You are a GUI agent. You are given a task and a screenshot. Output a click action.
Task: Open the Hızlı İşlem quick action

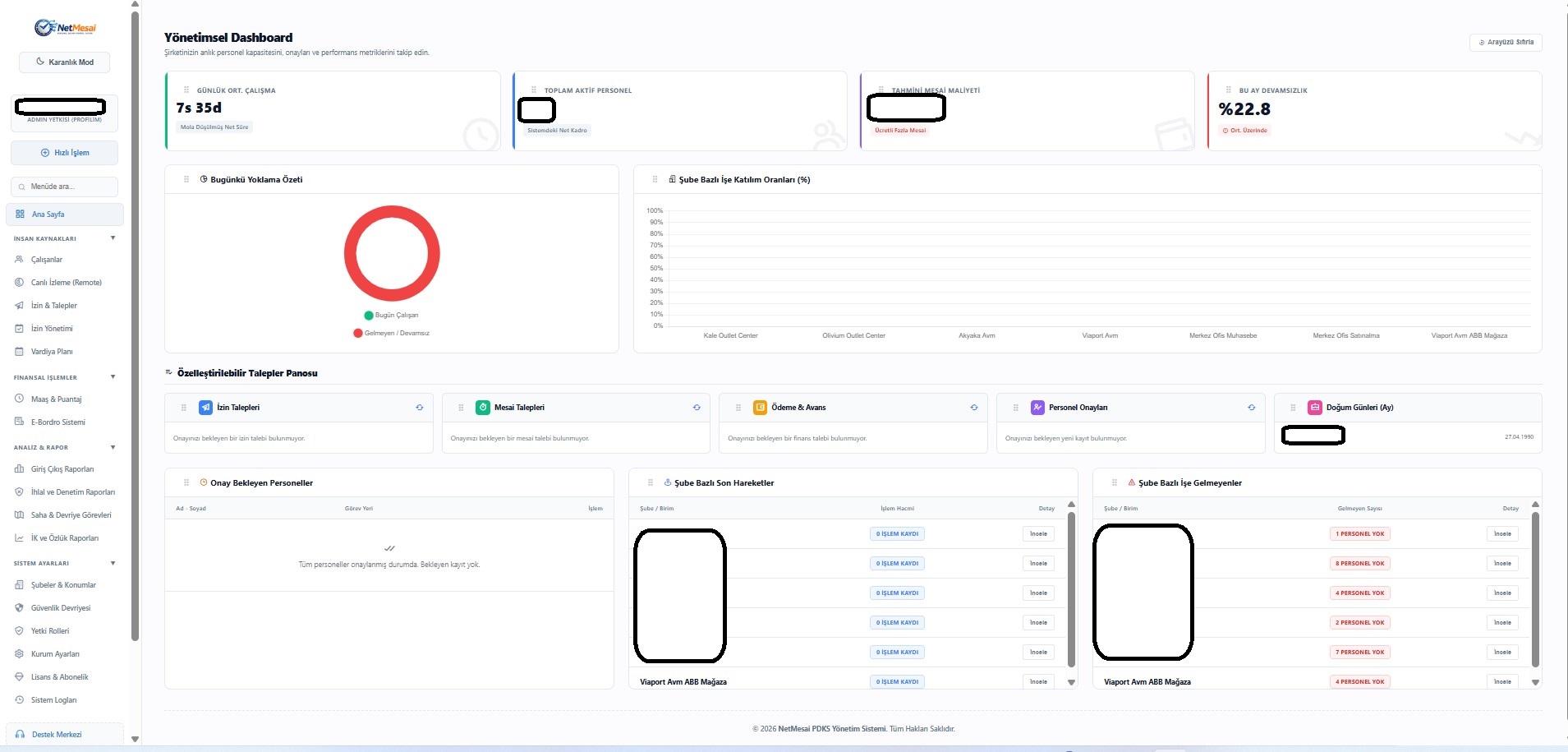[65, 153]
